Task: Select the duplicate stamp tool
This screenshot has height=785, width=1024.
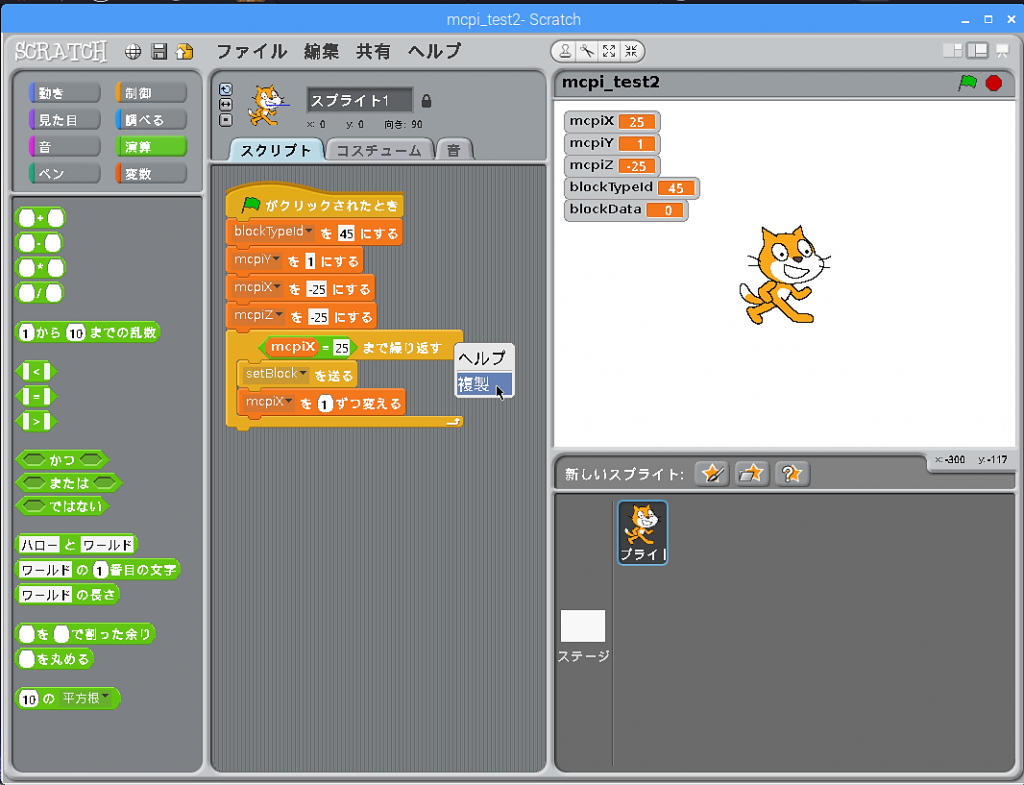Action: click(x=566, y=51)
